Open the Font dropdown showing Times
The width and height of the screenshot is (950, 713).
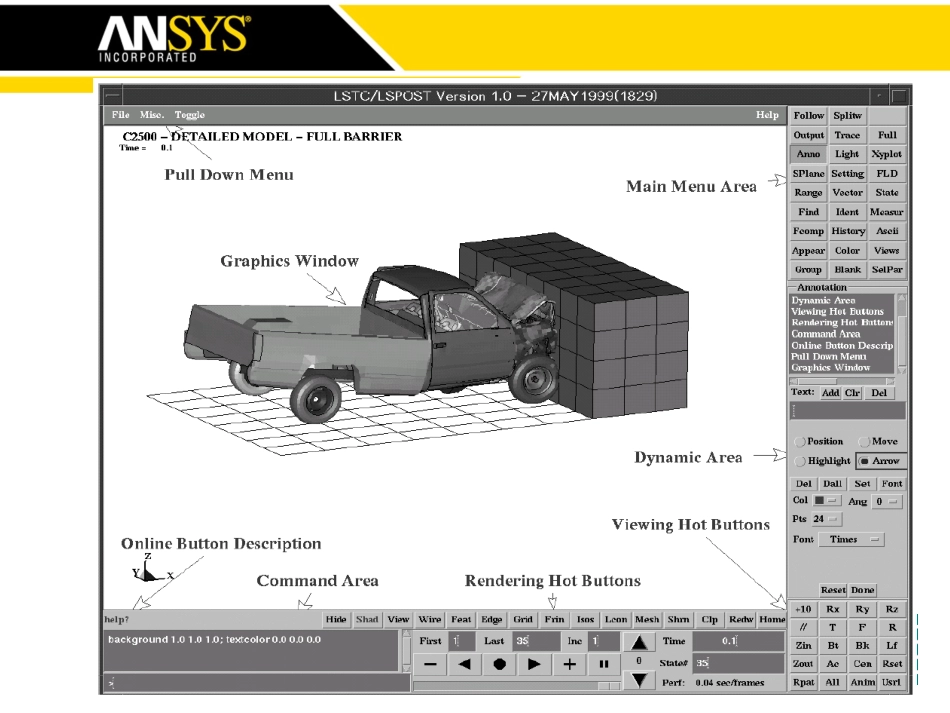pos(852,540)
